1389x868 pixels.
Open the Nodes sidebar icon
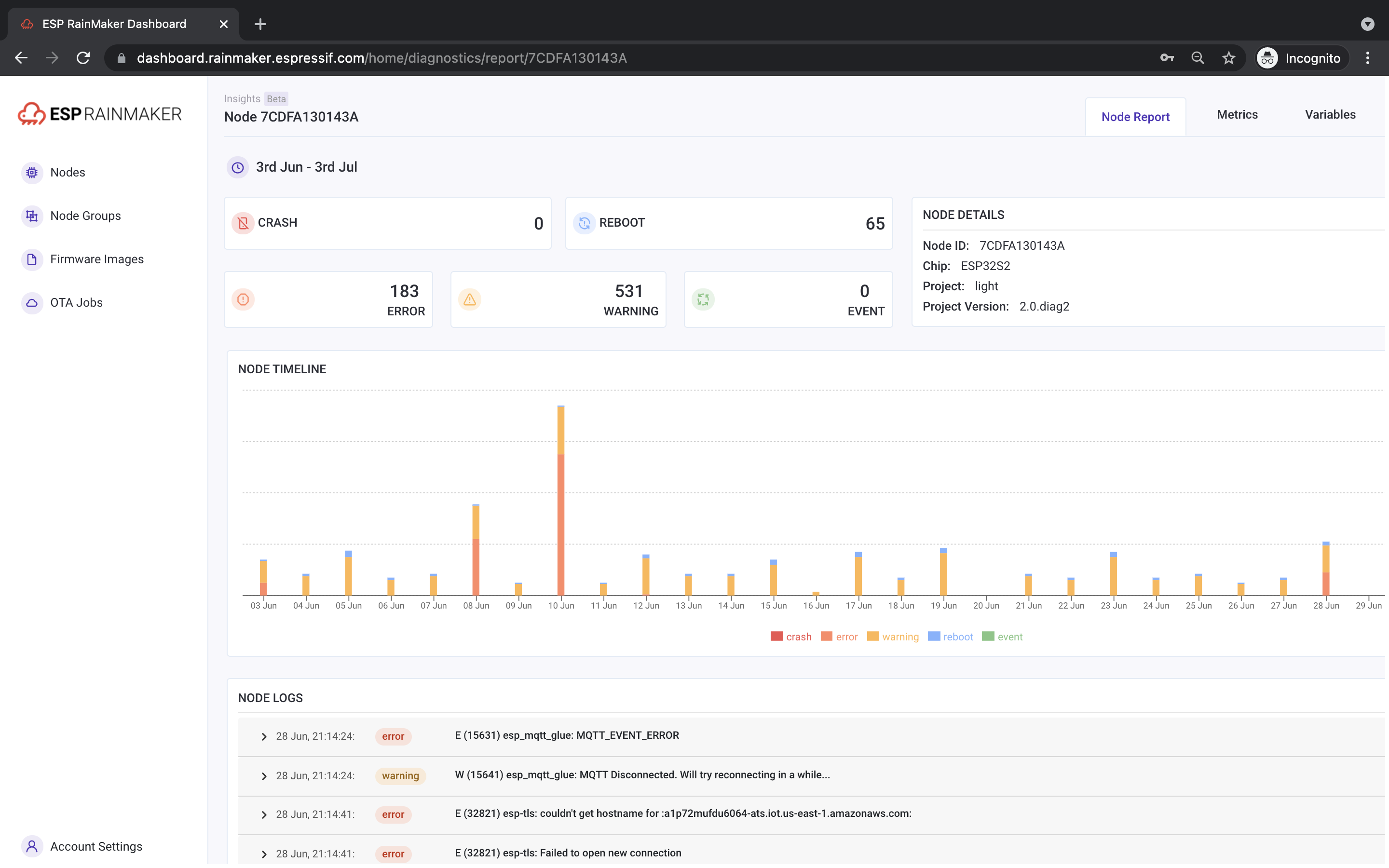pos(32,172)
